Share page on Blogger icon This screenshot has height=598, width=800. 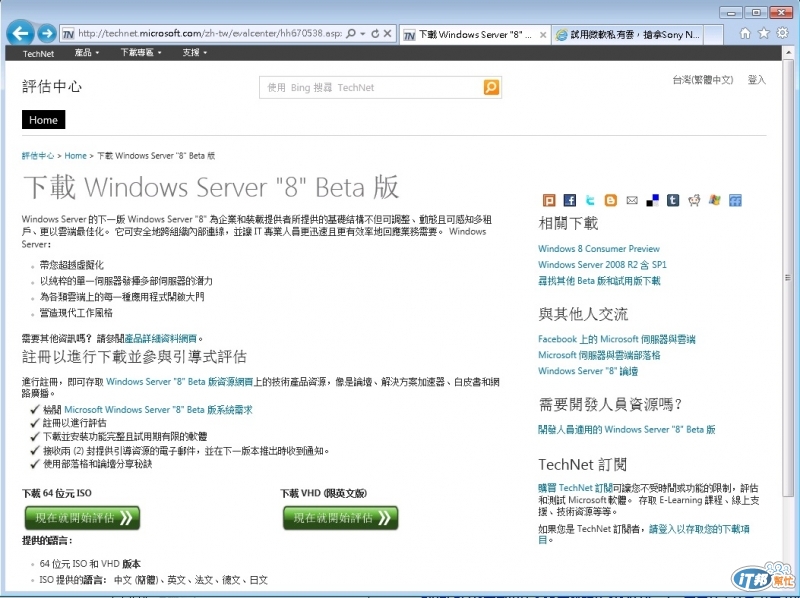(611, 201)
